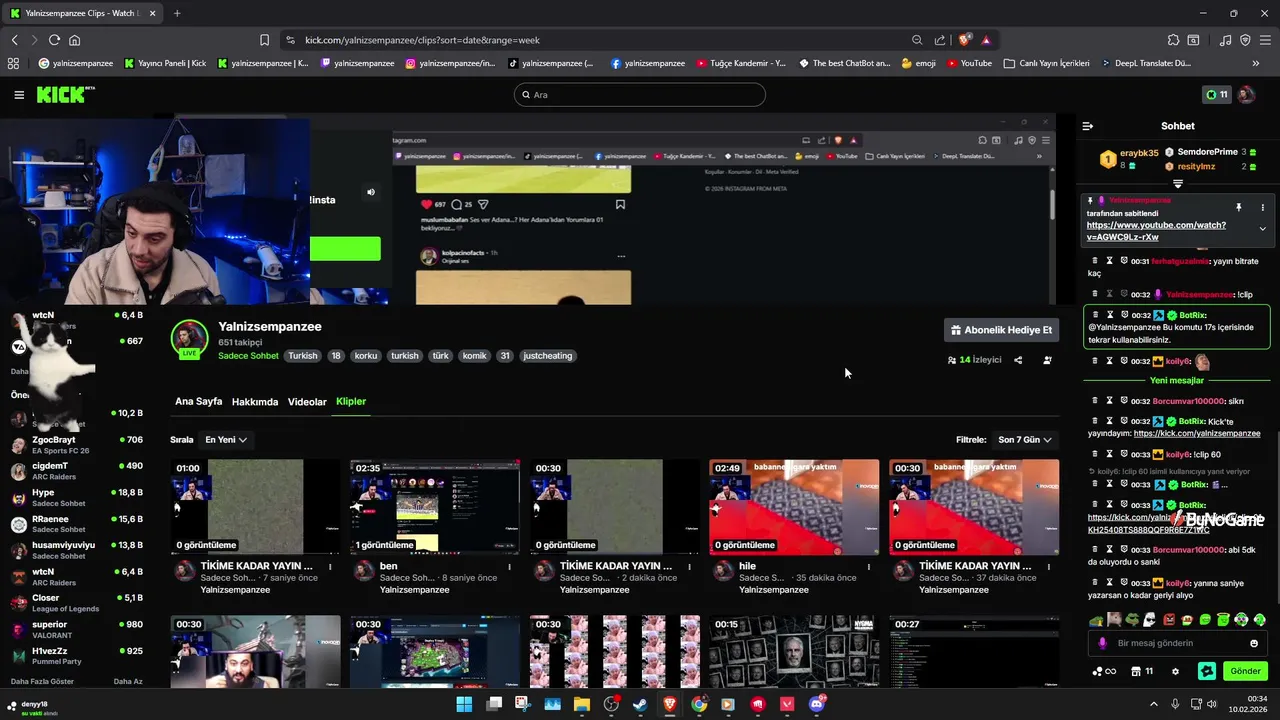Click Bir mesaj gönderin chat input

click(1178, 643)
